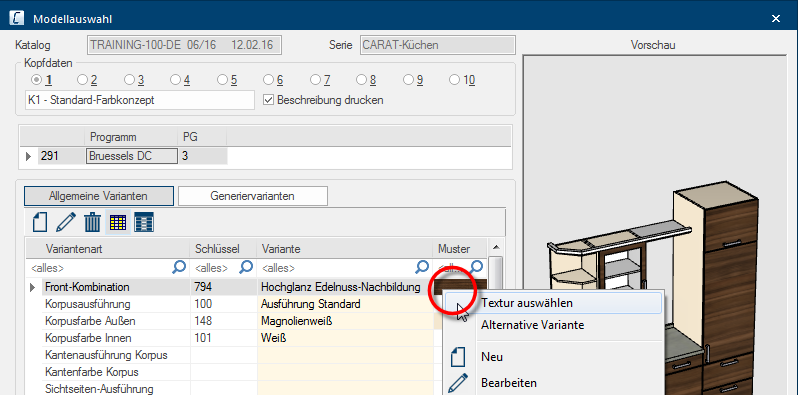Select Kopfdaten radio button 6

click(268, 80)
